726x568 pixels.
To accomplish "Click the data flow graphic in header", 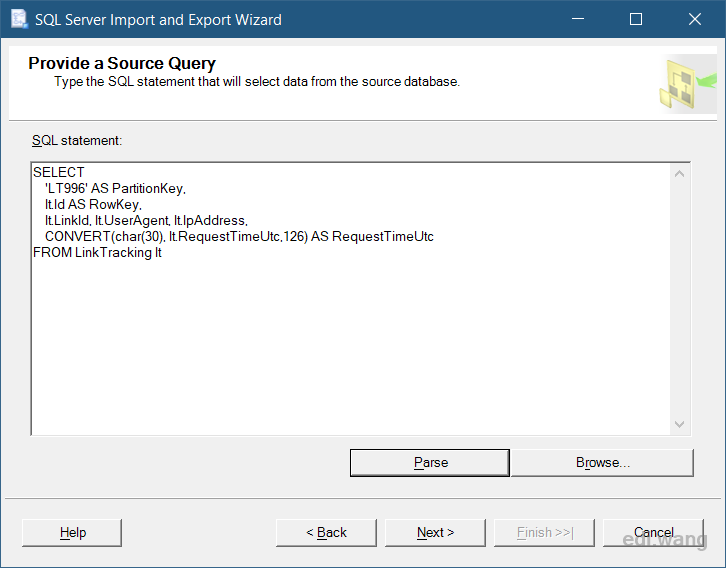I will (688, 84).
